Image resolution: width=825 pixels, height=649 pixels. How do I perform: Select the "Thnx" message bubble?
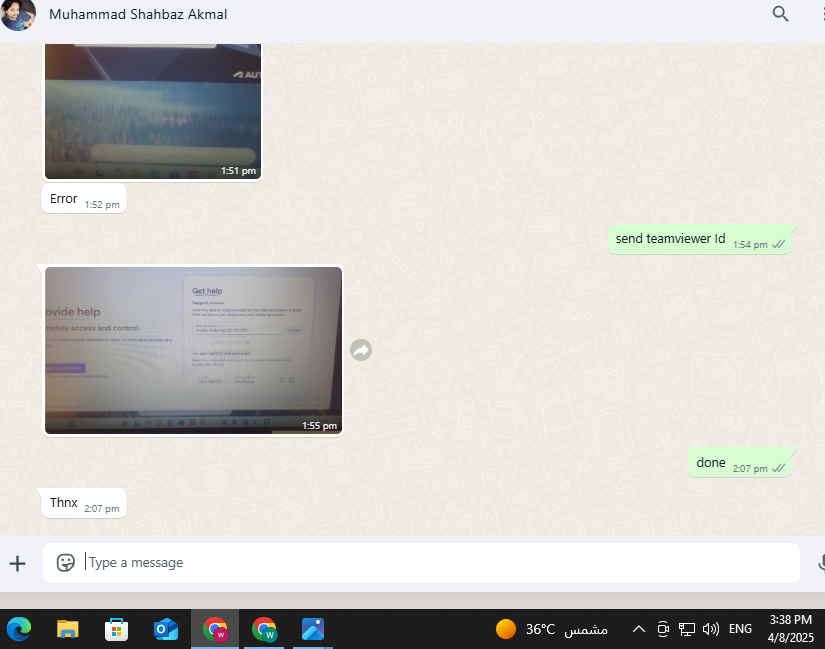(84, 503)
